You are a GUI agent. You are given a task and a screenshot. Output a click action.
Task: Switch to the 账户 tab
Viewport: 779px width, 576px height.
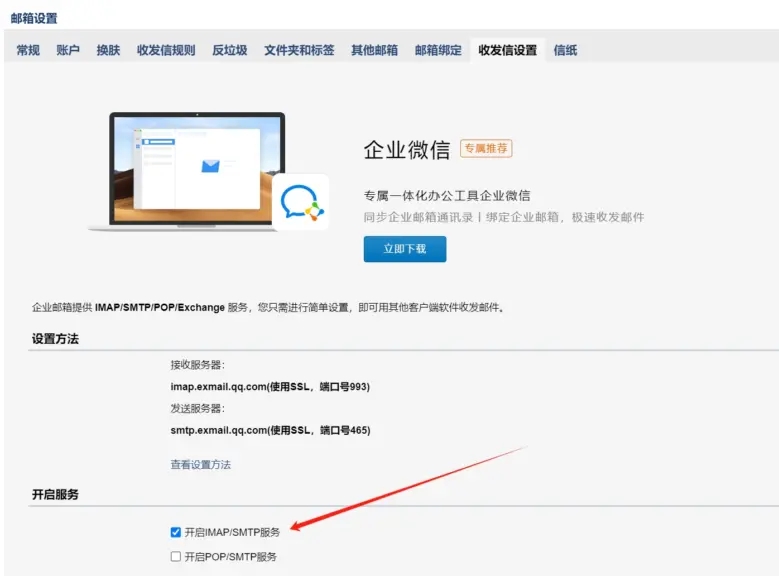coord(68,50)
